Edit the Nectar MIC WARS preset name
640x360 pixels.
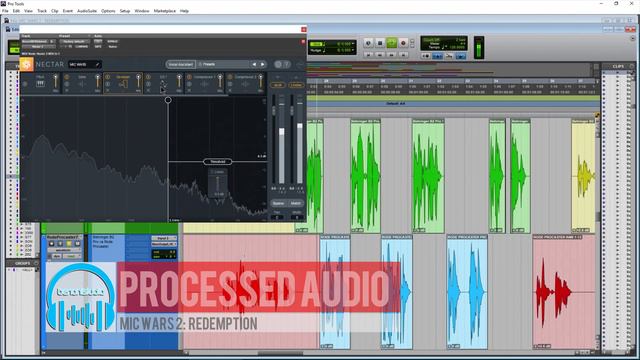[84, 64]
